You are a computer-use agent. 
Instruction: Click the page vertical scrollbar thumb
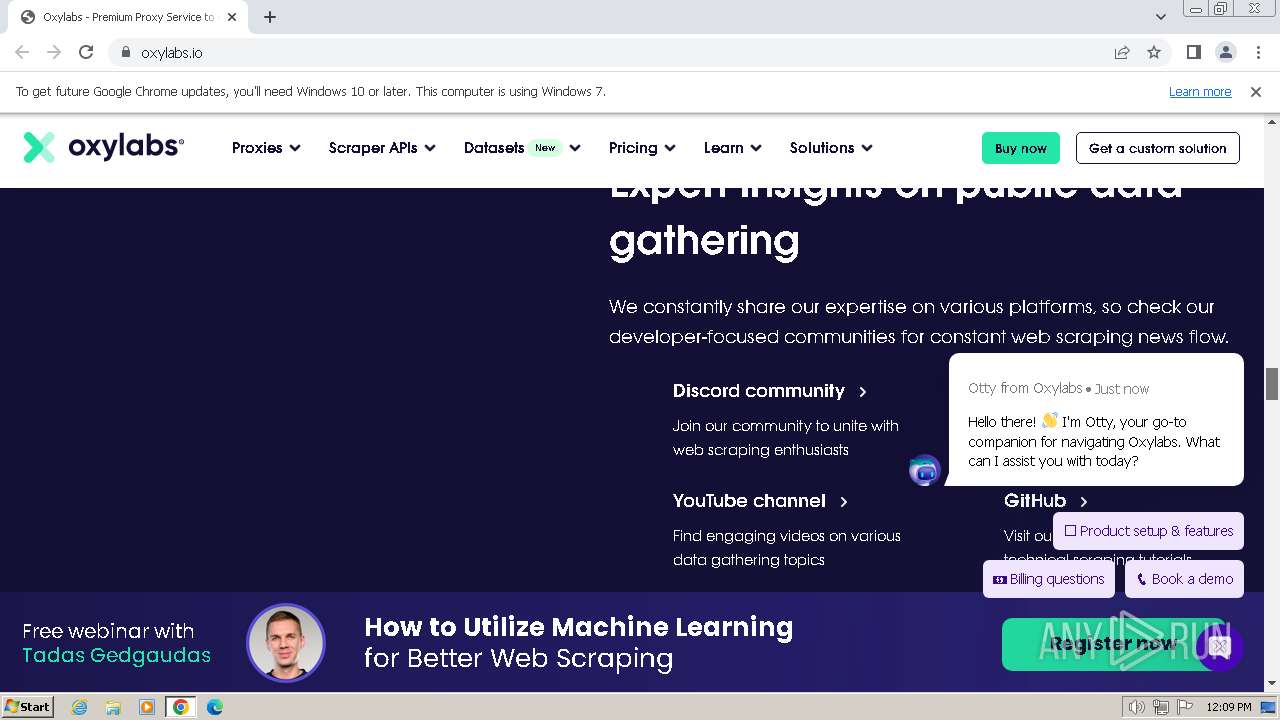(x=1272, y=383)
